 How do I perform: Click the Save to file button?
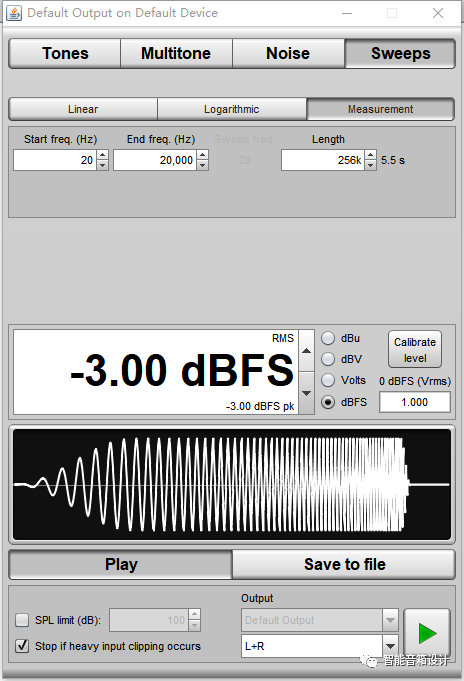coord(344,565)
